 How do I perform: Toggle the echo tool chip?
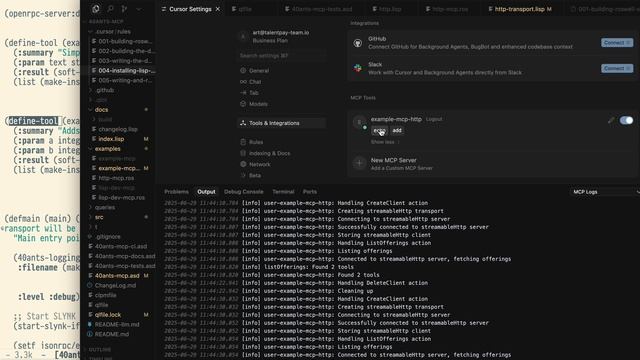(379, 130)
